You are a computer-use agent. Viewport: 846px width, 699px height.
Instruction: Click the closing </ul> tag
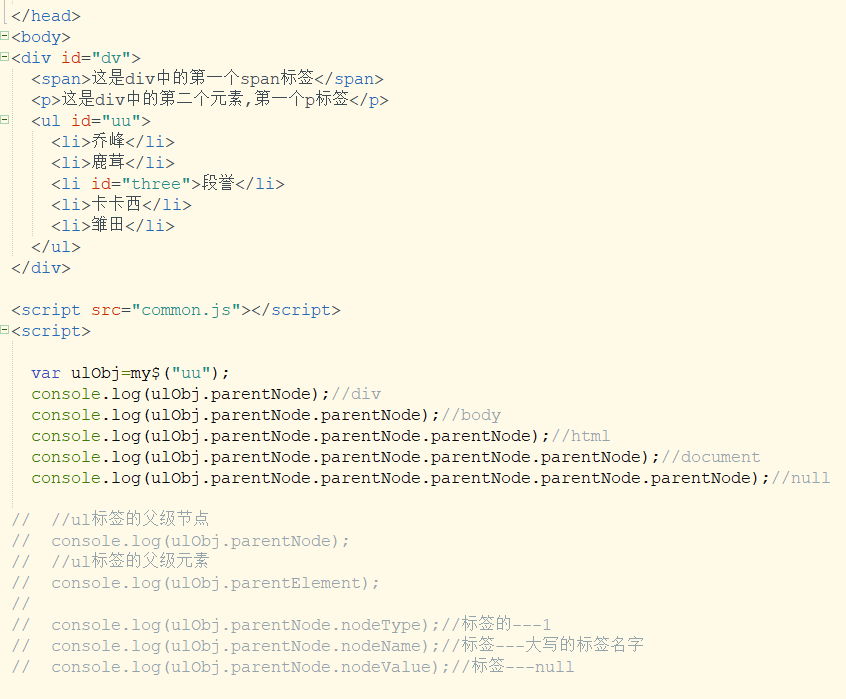[x=56, y=247]
